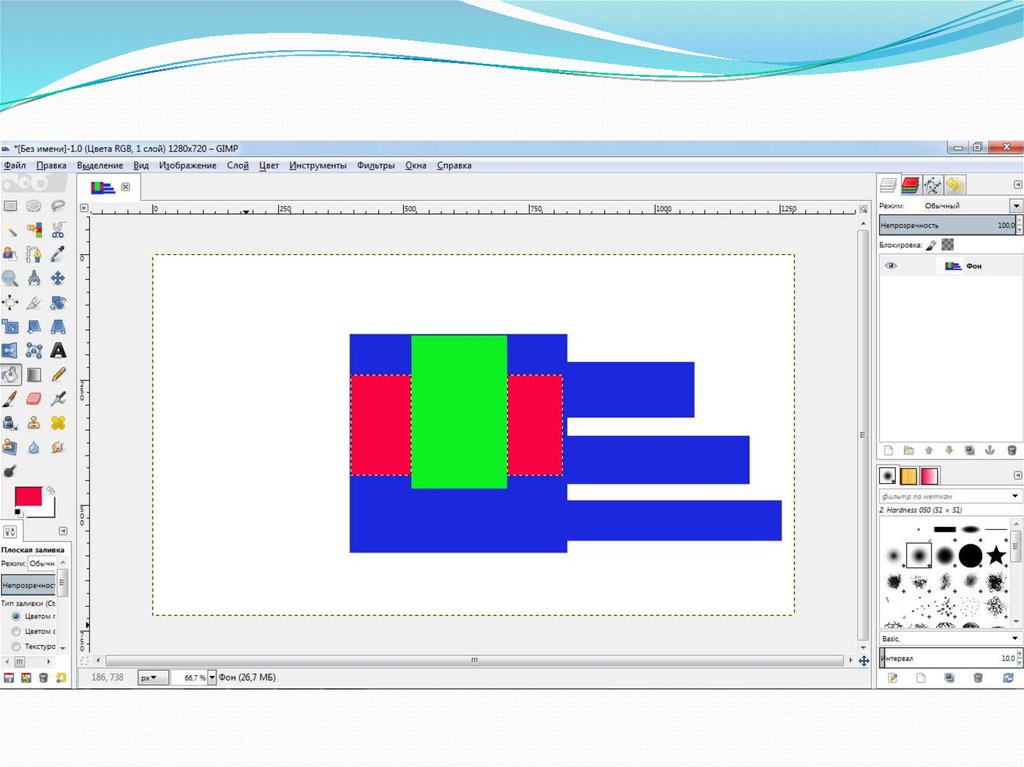Select the Paths tool in toolbox
The image size is (1024, 767).
point(34,254)
